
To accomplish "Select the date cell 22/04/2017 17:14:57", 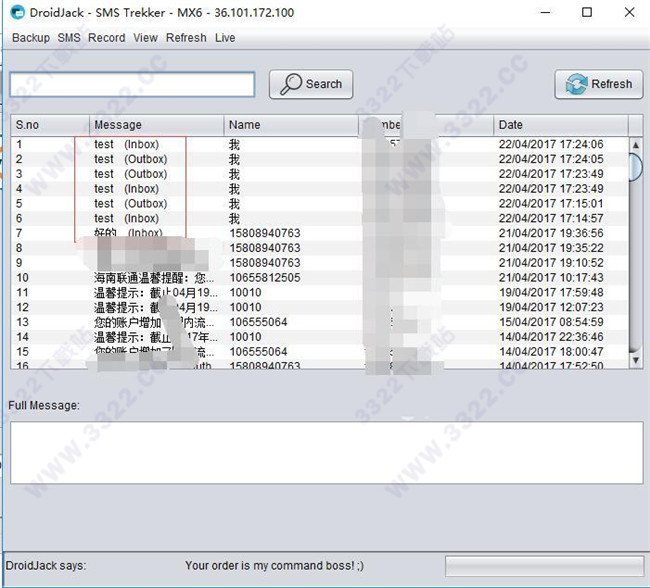I will point(551,219).
